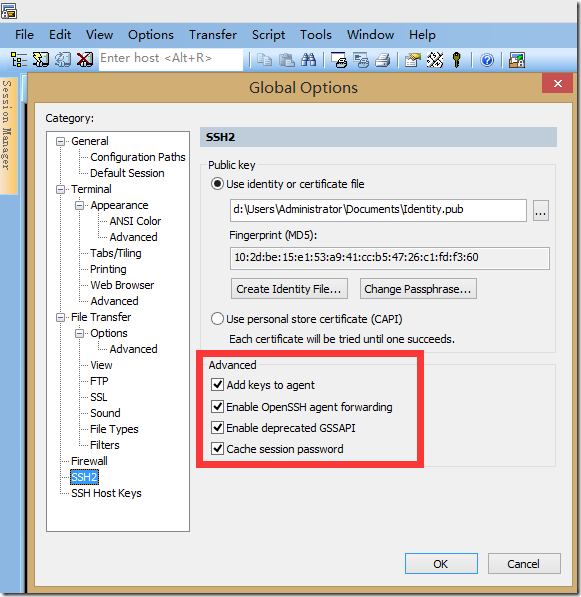
Task: Open the Edit menu
Action: click(x=60, y=35)
